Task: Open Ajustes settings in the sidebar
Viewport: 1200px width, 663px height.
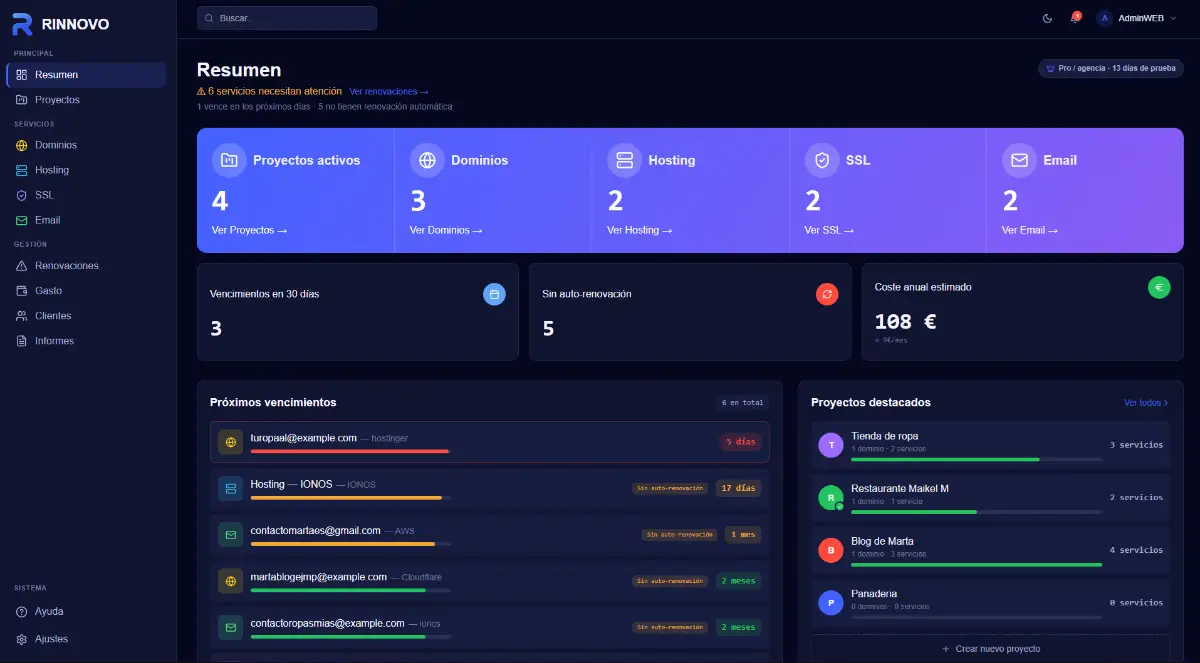Action: [86, 638]
